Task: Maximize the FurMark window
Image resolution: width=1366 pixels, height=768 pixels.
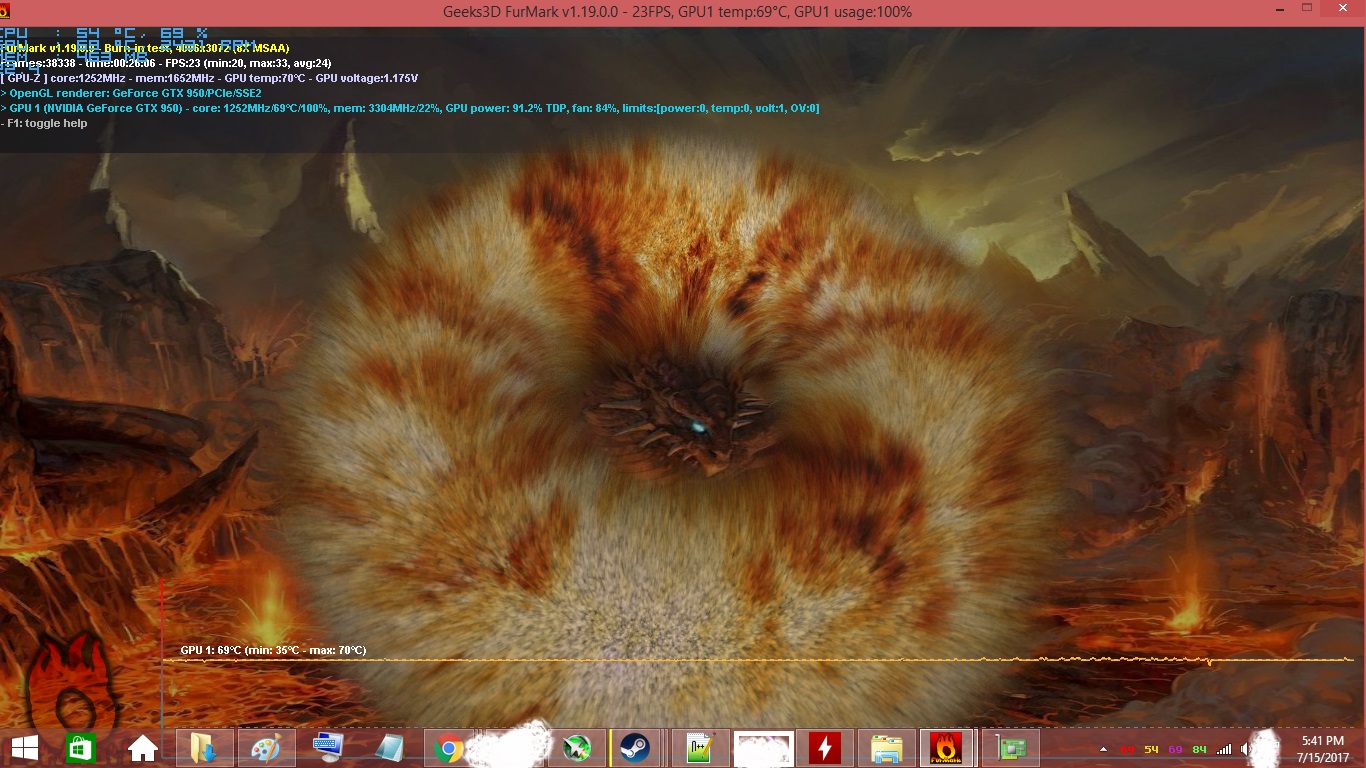Action: pos(1307,9)
